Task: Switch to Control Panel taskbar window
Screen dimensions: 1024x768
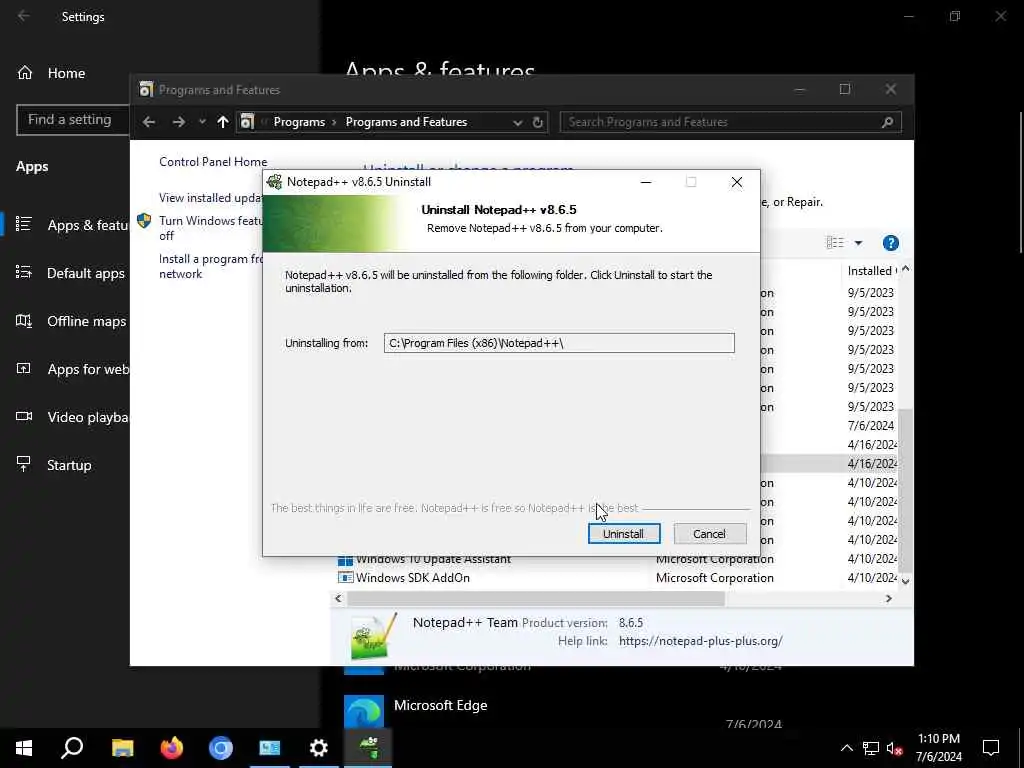Action: point(270,748)
